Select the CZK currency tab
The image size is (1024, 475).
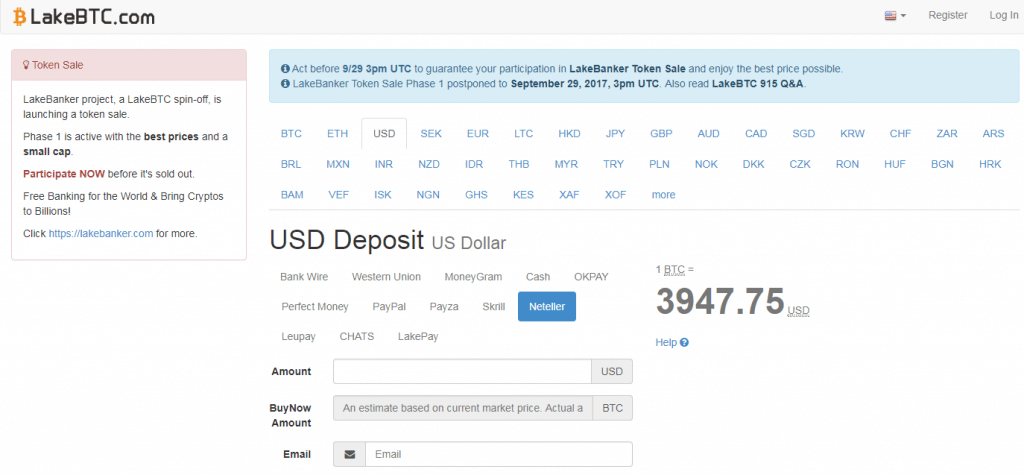tap(800, 164)
